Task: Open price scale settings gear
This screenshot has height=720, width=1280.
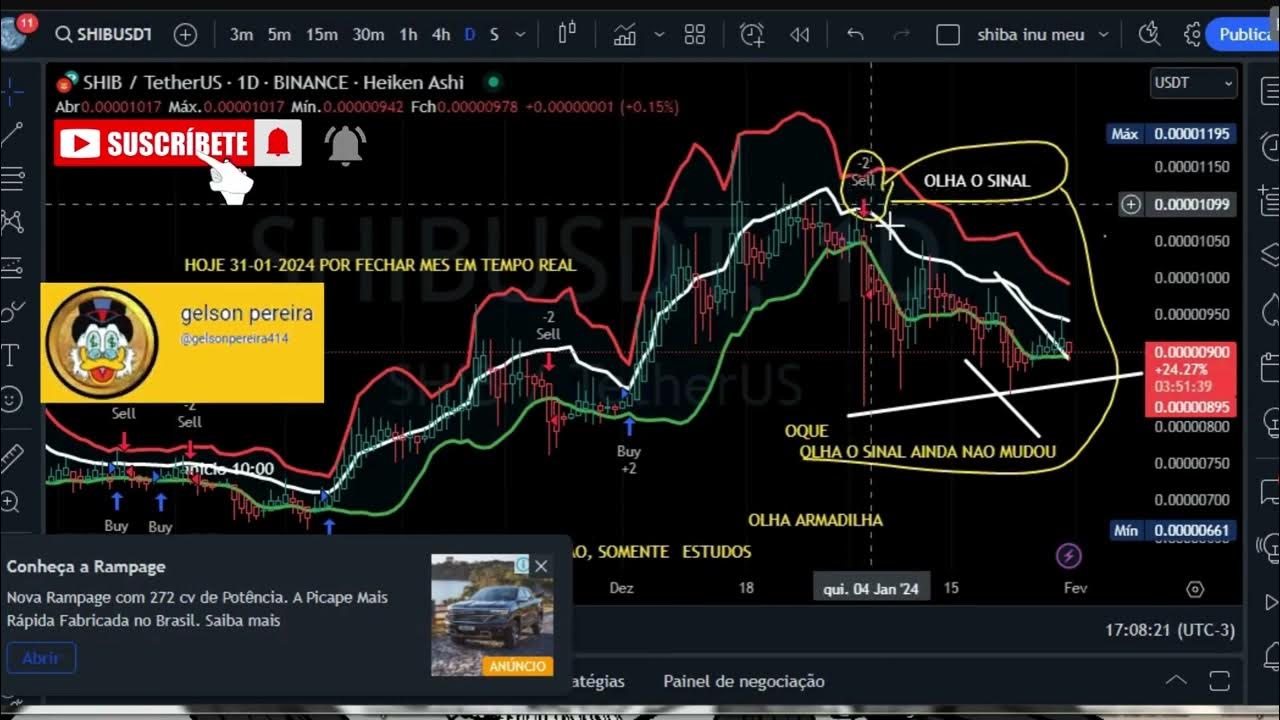Action: [1195, 589]
